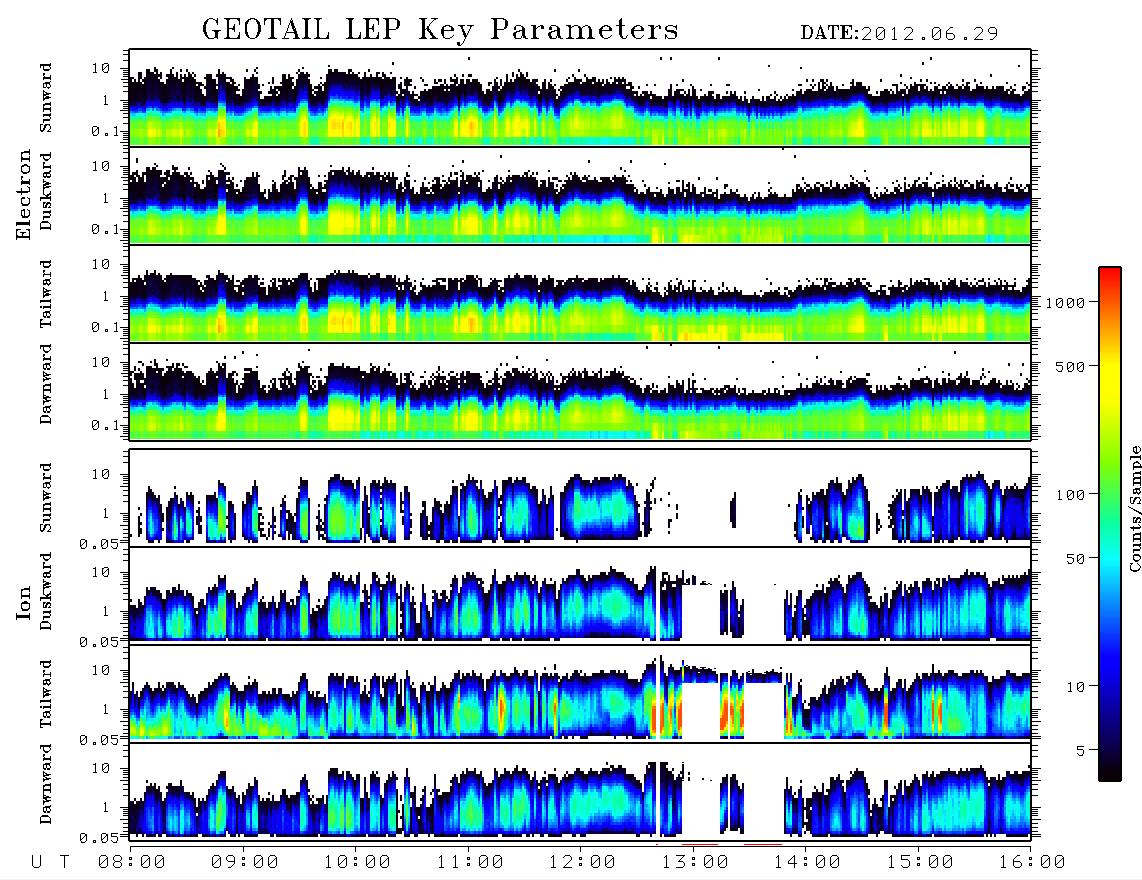Open the Electron Sunward spectrogram panel

click(580, 98)
